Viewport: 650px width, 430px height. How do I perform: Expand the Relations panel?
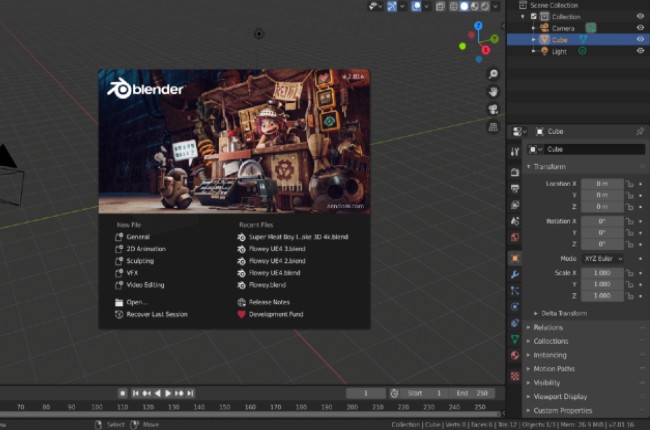548,327
